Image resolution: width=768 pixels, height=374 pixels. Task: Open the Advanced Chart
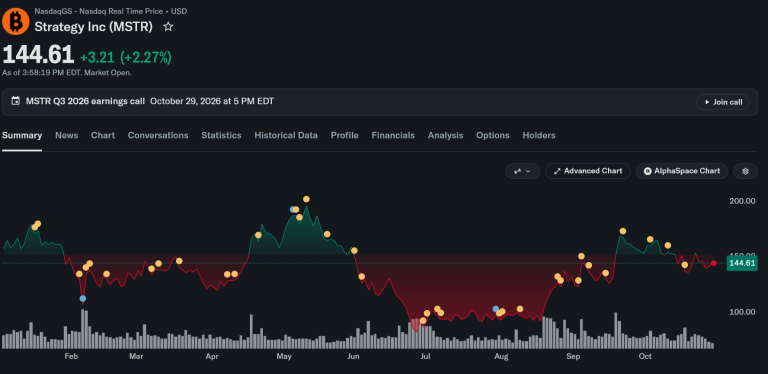587,171
